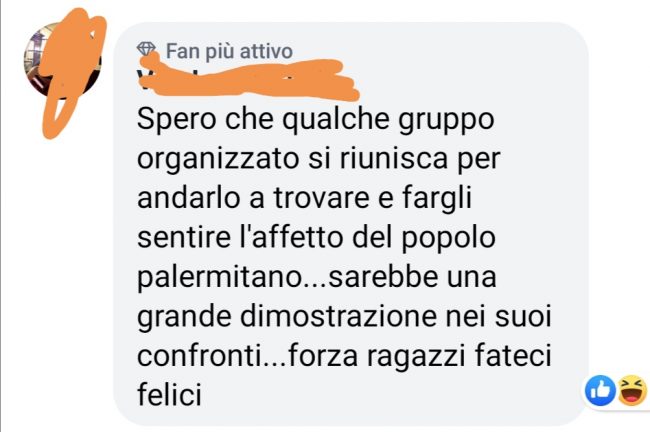Click the final word 'felici'
The height and width of the screenshot is (432, 650).
(x=170, y=394)
